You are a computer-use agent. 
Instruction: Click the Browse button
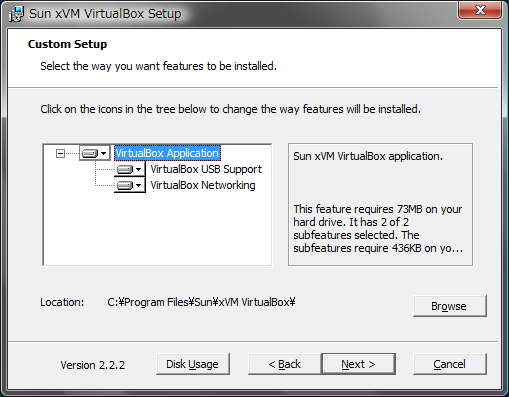point(450,306)
